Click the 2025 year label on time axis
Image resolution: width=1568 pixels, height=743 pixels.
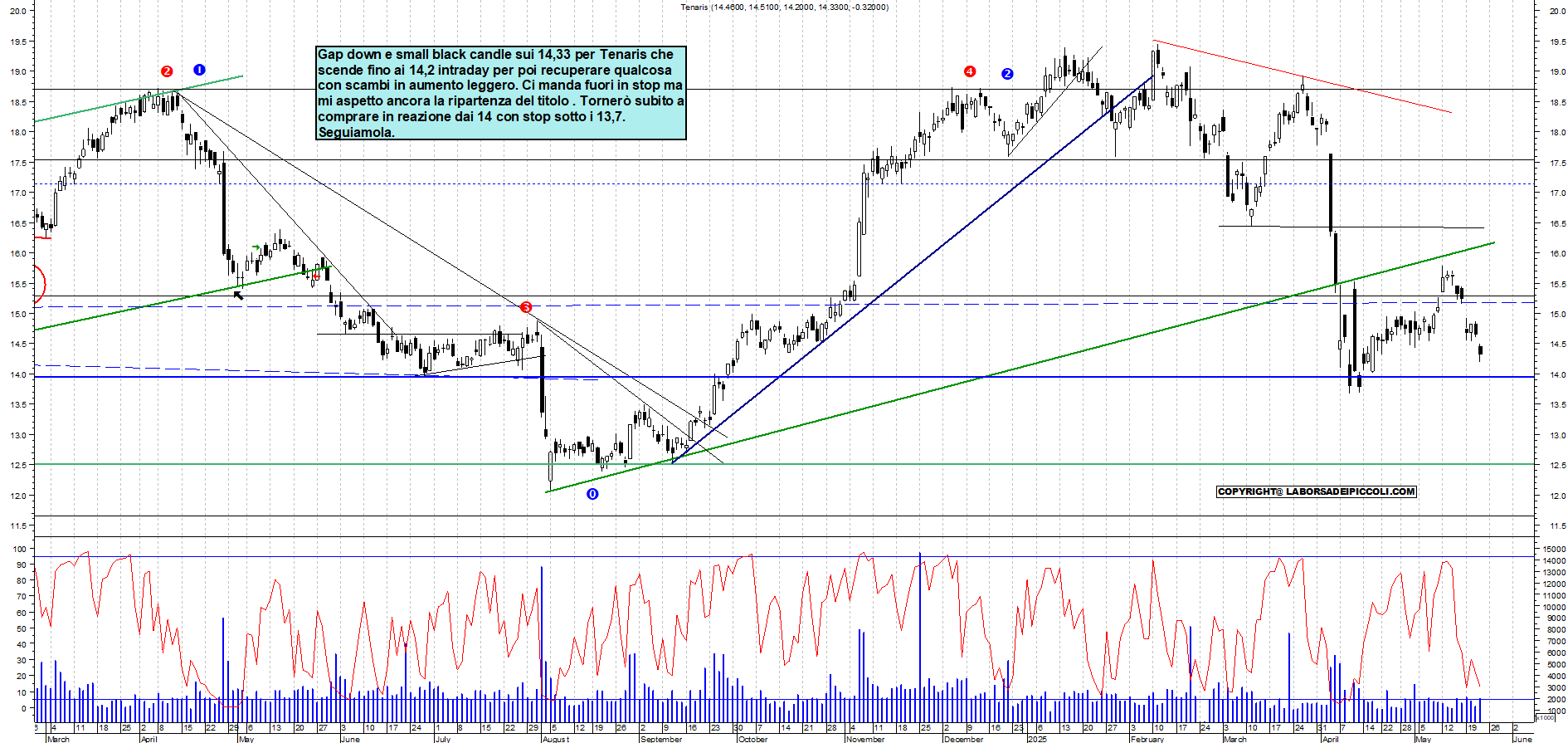pyautogui.click(x=1037, y=739)
